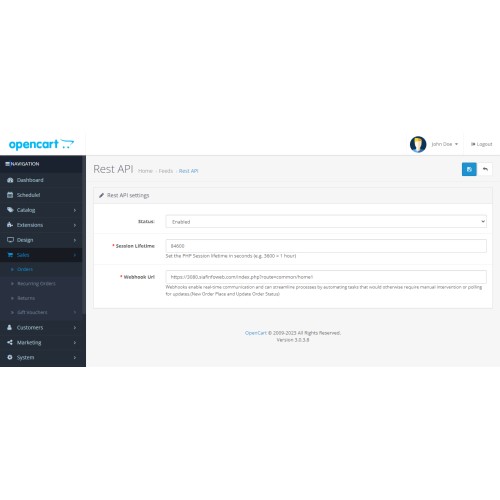Focus the Session Lifetime input field
This screenshot has width=500, height=500.
[x=326, y=246]
